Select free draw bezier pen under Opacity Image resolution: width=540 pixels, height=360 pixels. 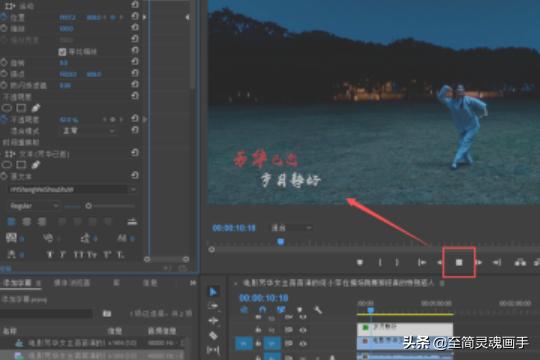click(36, 108)
